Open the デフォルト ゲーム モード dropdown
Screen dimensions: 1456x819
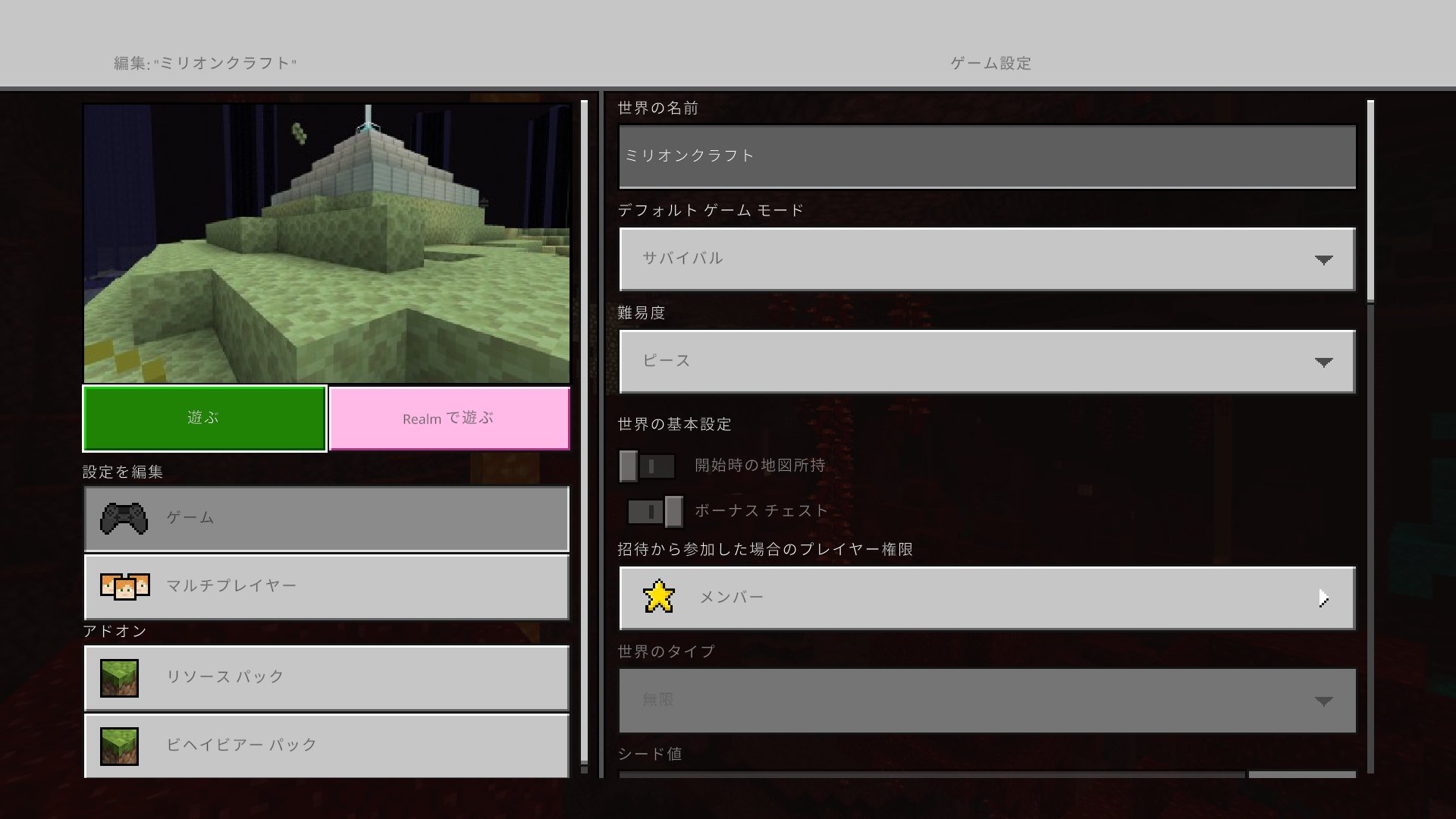[987, 259]
